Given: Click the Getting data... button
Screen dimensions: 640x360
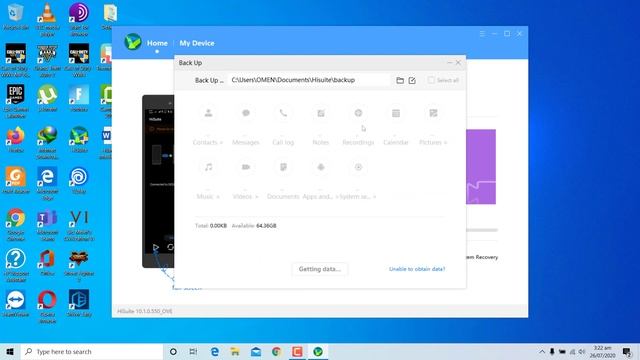Looking at the screenshot, I should point(320,269).
